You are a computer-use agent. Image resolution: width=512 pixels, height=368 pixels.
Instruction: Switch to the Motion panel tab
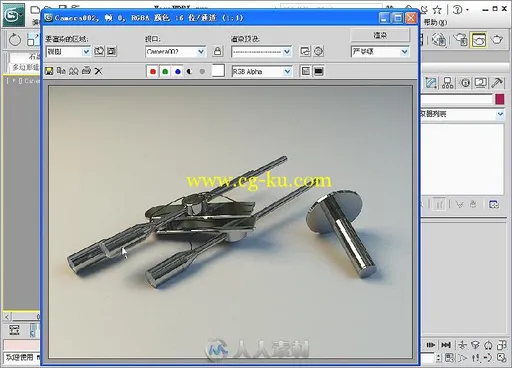[465, 83]
